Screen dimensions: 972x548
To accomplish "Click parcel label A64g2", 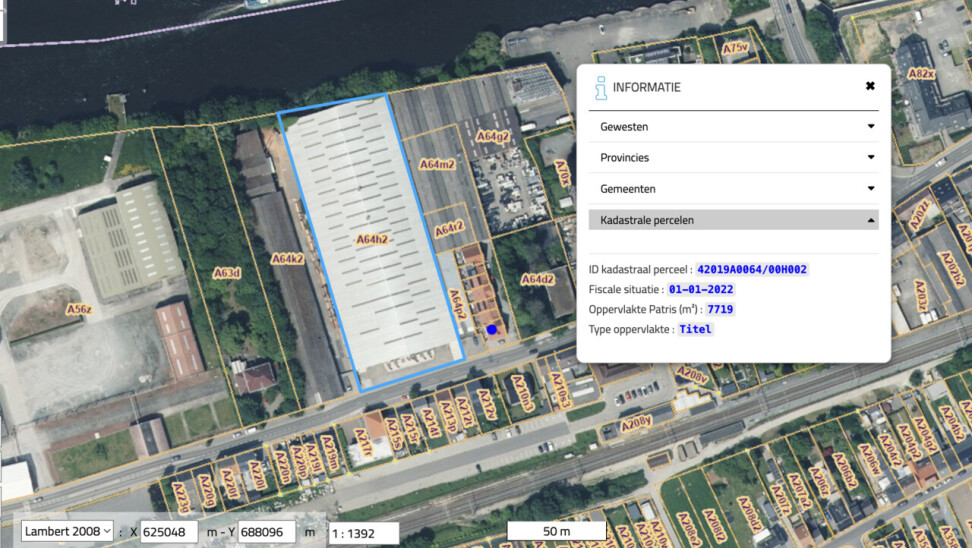I will click(x=492, y=136).
